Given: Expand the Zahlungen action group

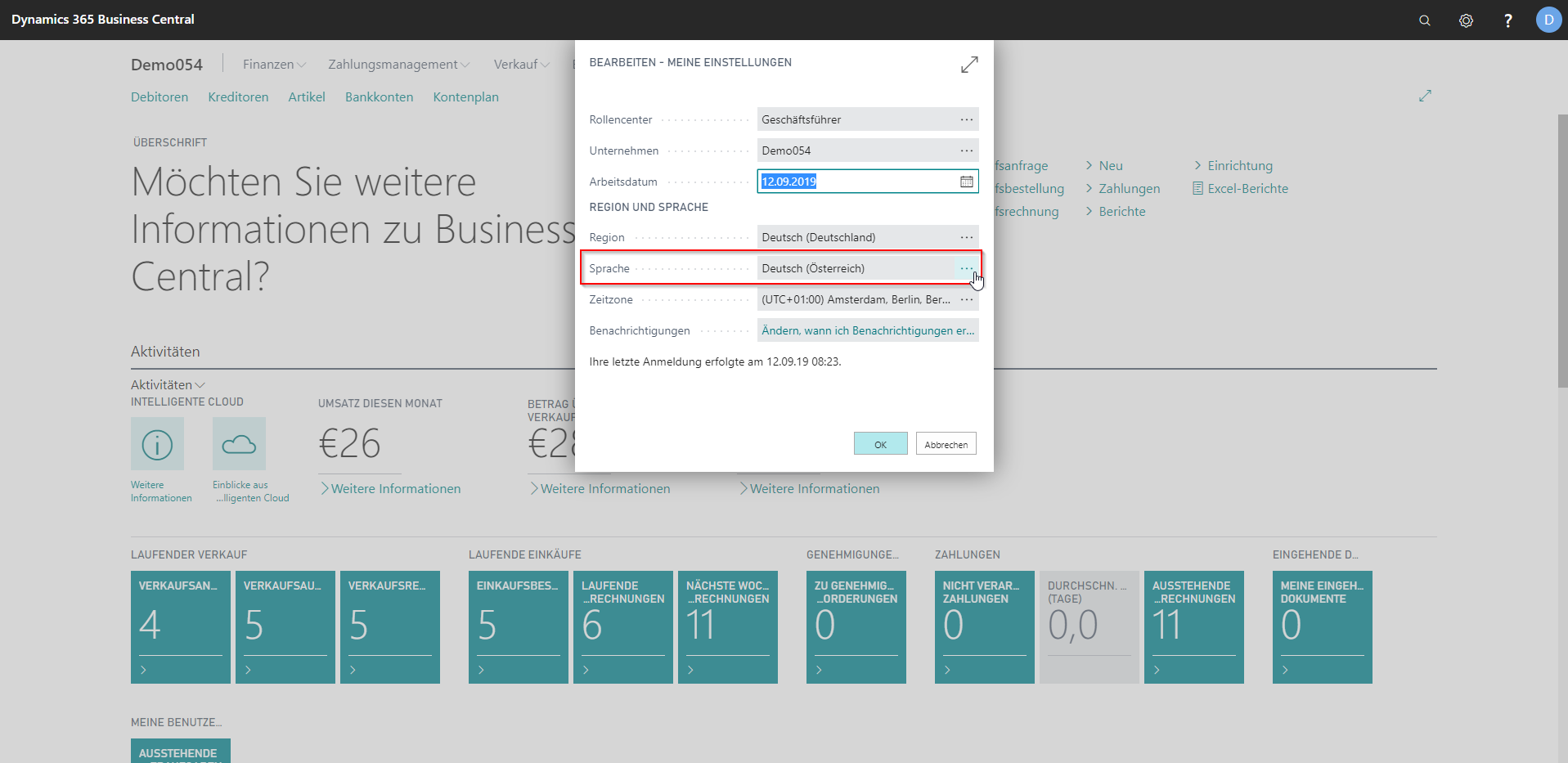Looking at the screenshot, I should click(1123, 188).
